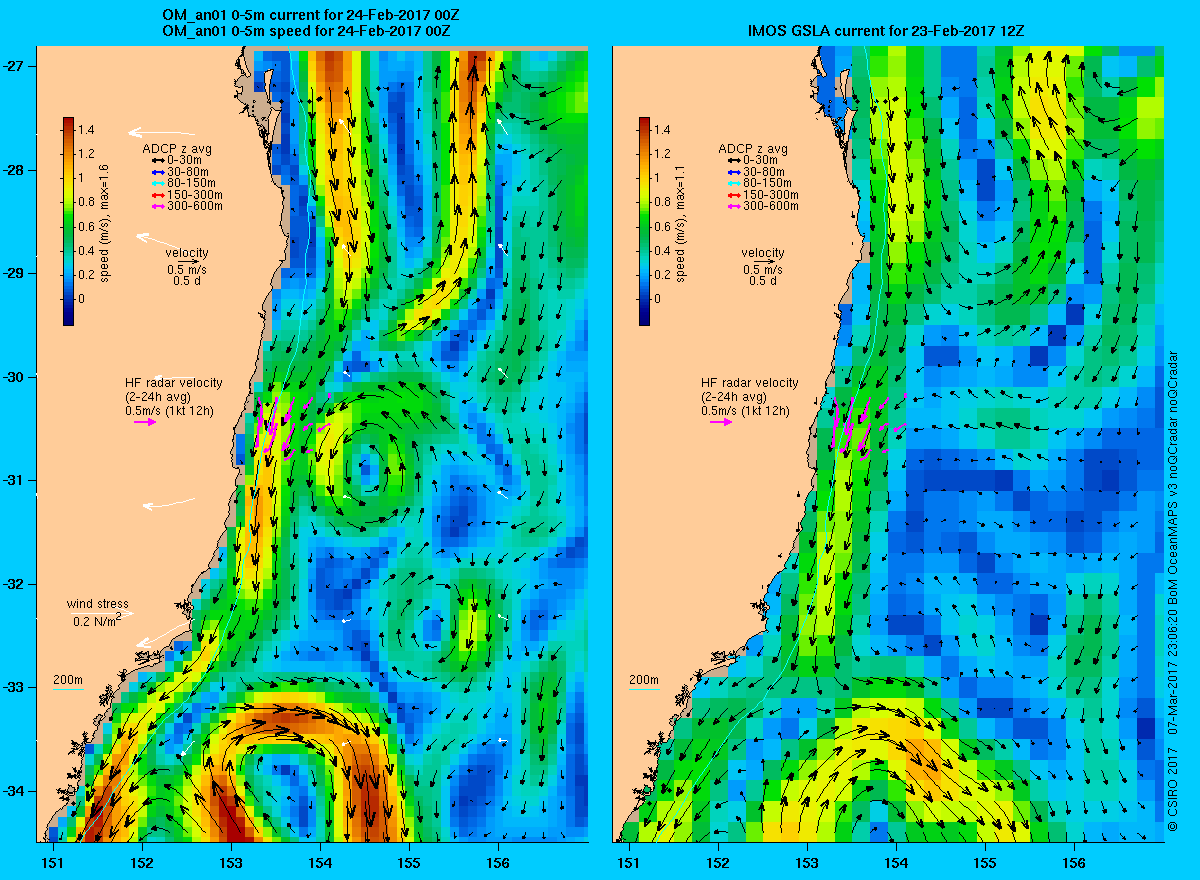Click '(2-24h avg)' text in left map
The image size is (1200, 880).
[x=158, y=396]
